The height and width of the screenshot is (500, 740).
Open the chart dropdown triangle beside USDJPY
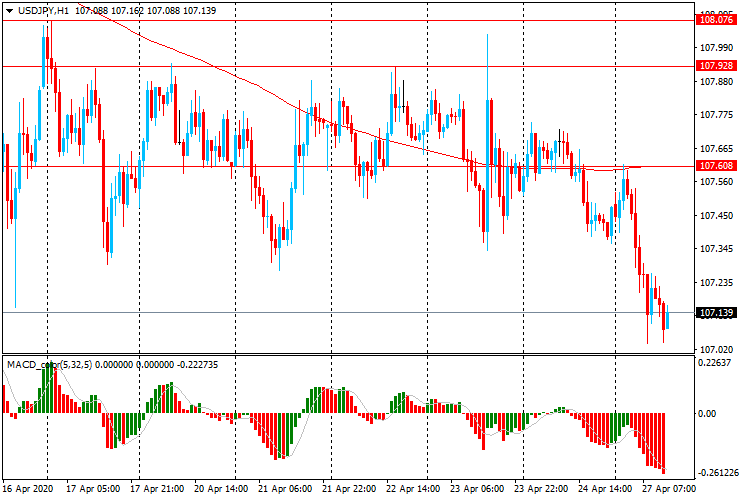(x=9, y=11)
